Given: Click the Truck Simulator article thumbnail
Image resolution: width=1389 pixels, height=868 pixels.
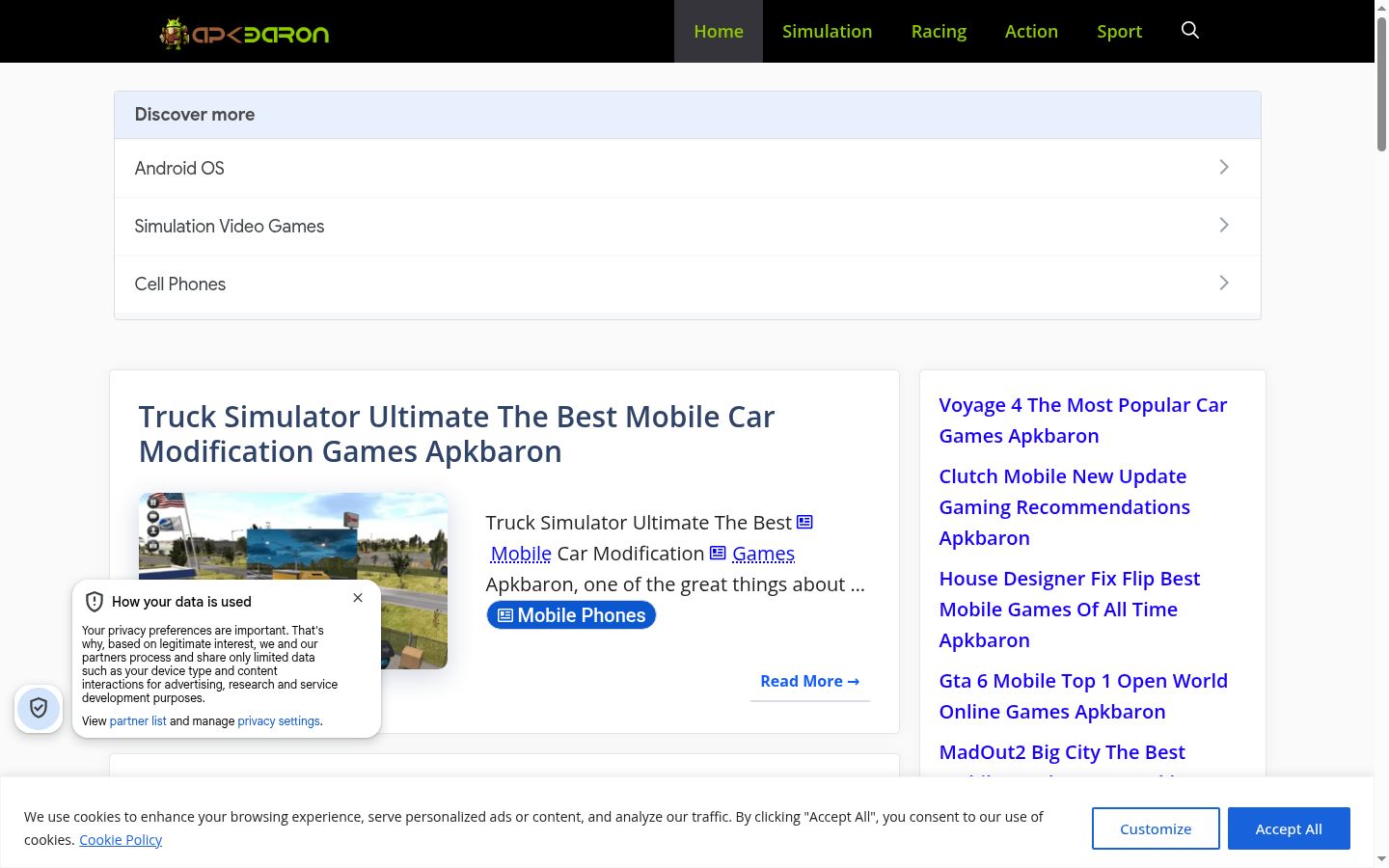Looking at the screenshot, I should [x=293, y=581].
